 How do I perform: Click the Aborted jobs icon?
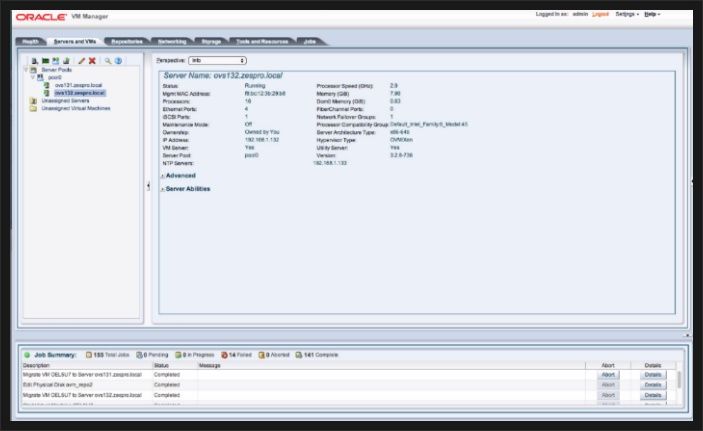[261, 355]
